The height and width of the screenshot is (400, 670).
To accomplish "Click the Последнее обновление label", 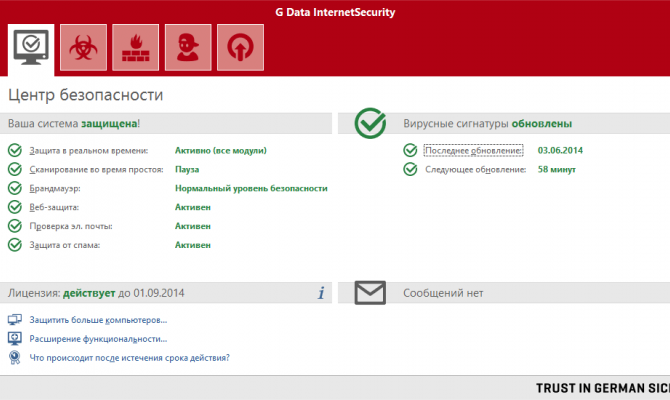I will click(x=473, y=150).
